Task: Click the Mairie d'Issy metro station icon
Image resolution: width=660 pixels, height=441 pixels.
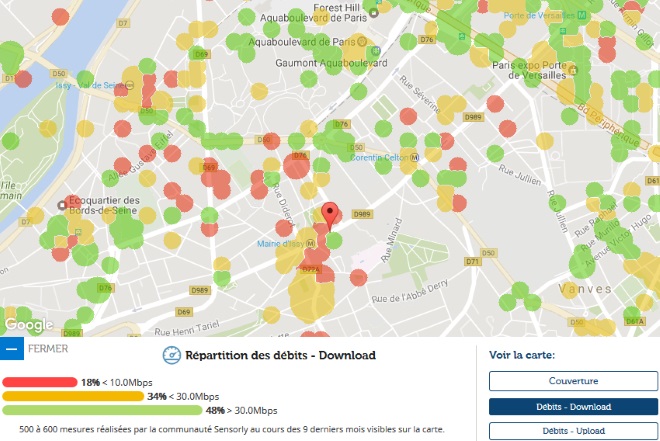Action: 312,243
